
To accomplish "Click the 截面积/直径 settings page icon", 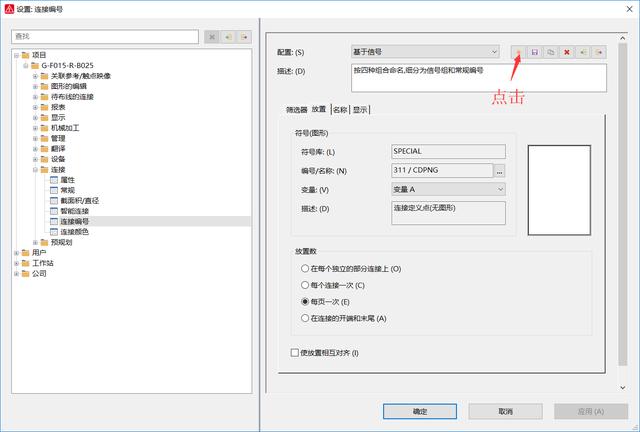I will pos(54,200).
